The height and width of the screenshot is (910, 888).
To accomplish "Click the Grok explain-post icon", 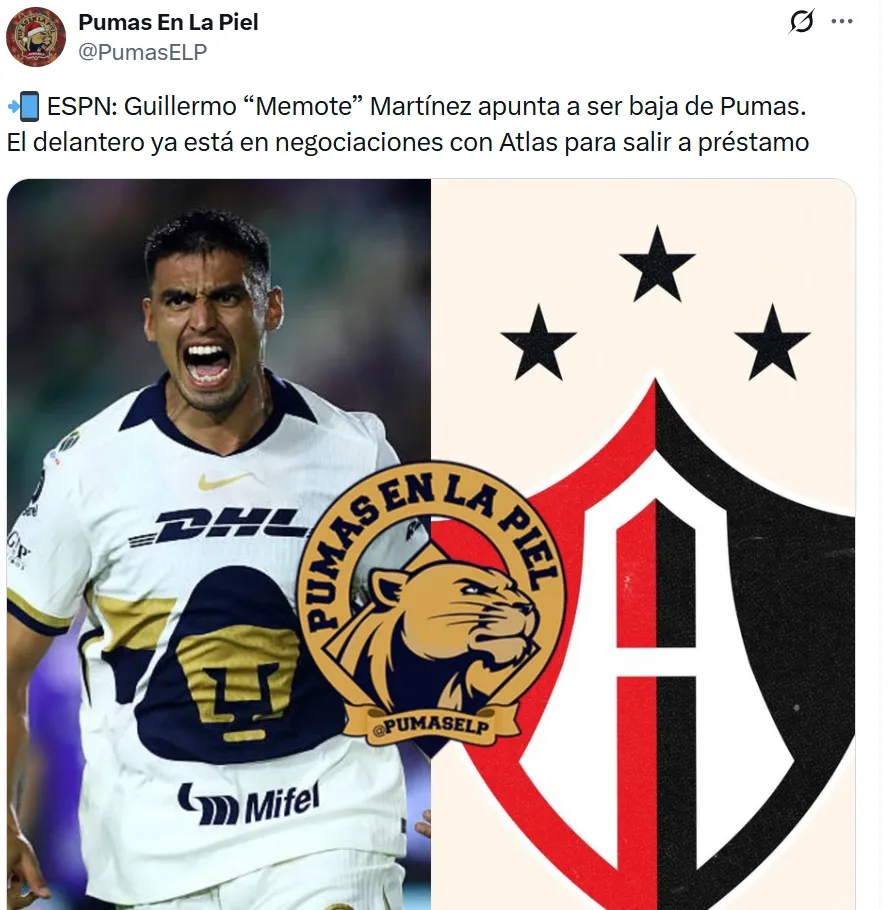I will (x=802, y=21).
